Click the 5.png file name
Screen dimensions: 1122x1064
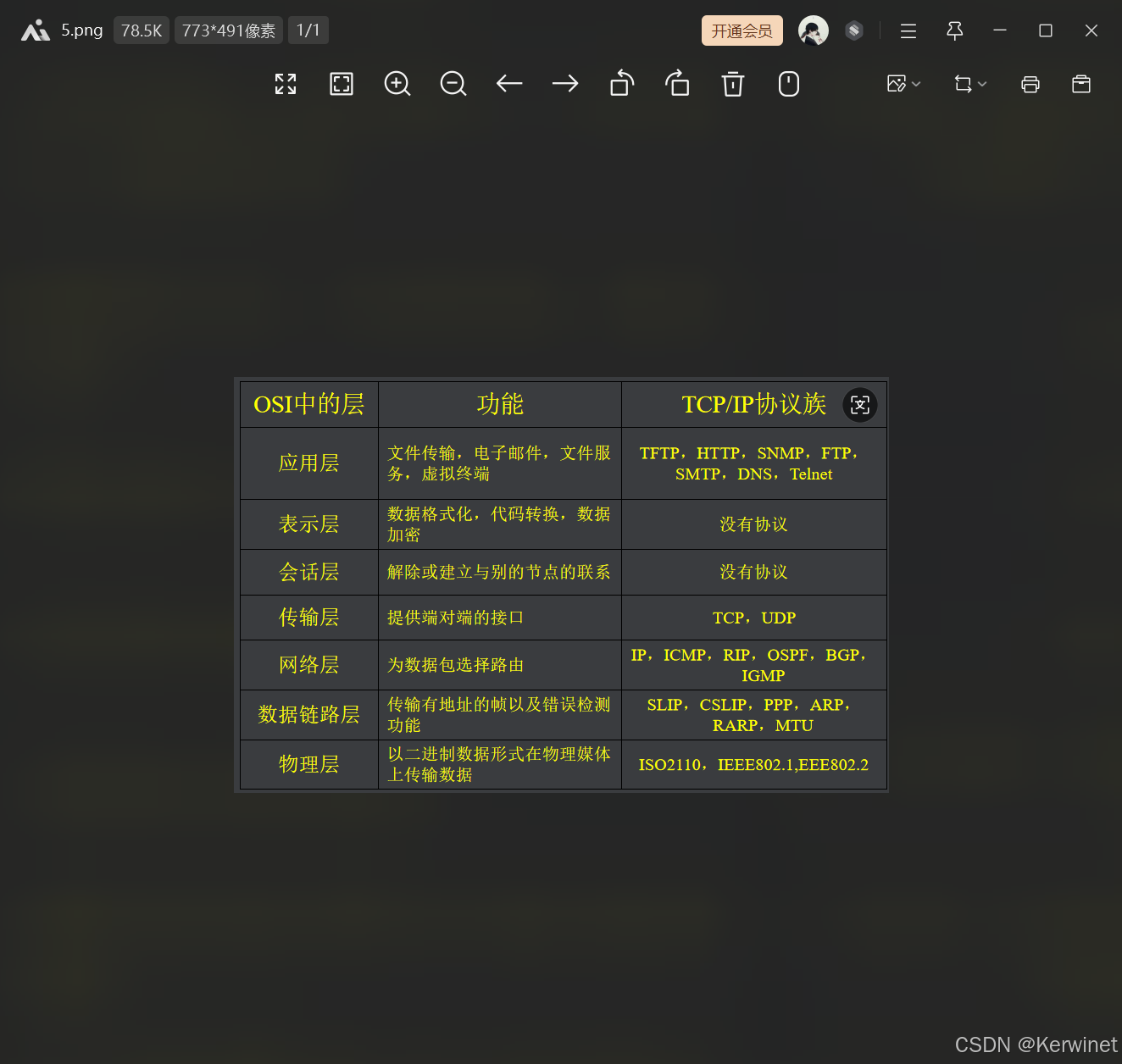pyautogui.click(x=82, y=30)
